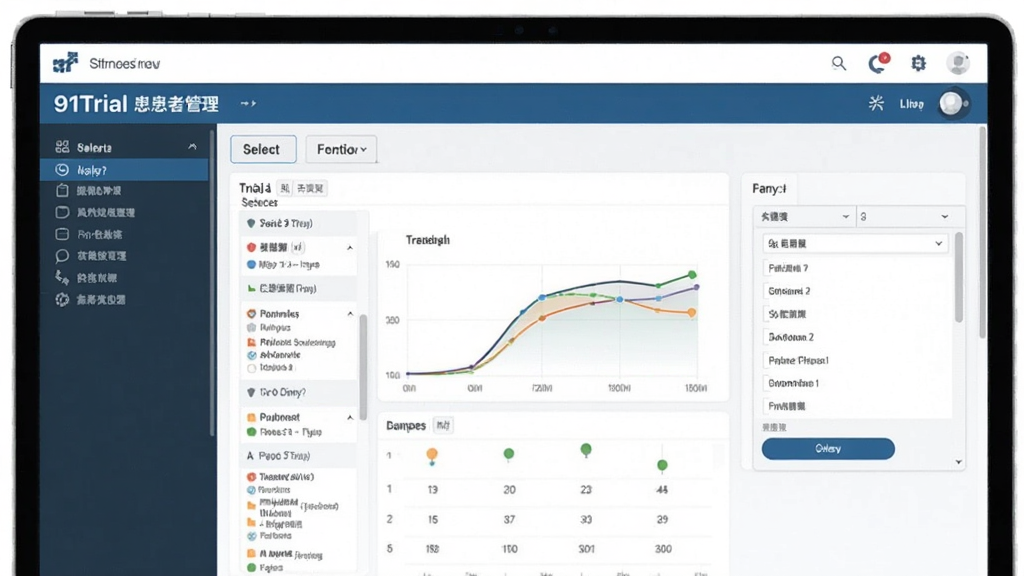Collapse the Paubonat group in the tree
The width and height of the screenshot is (1024, 576).
[x=350, y=417]
